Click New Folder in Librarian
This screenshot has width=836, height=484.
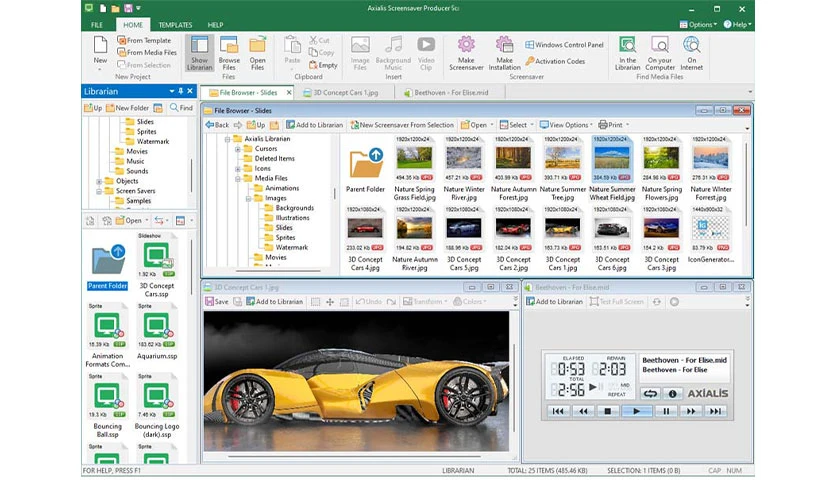click(127, 108)
